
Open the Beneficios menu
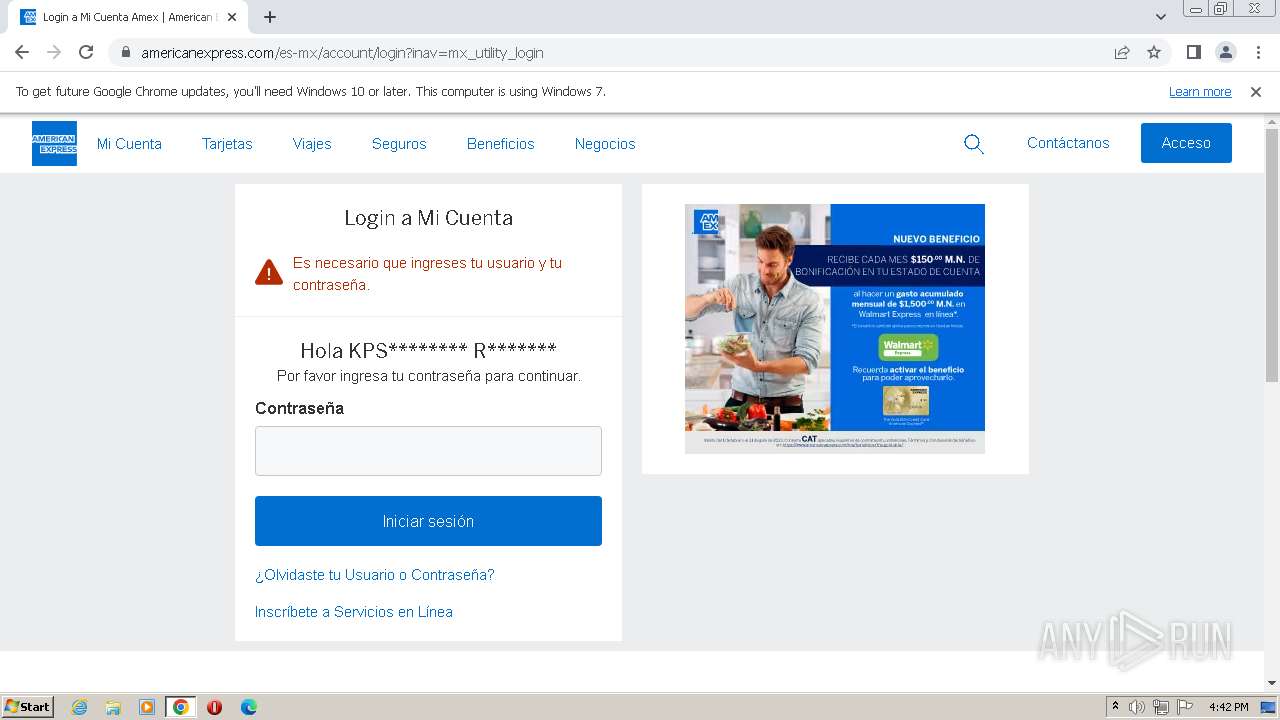[x=501, y=144]
